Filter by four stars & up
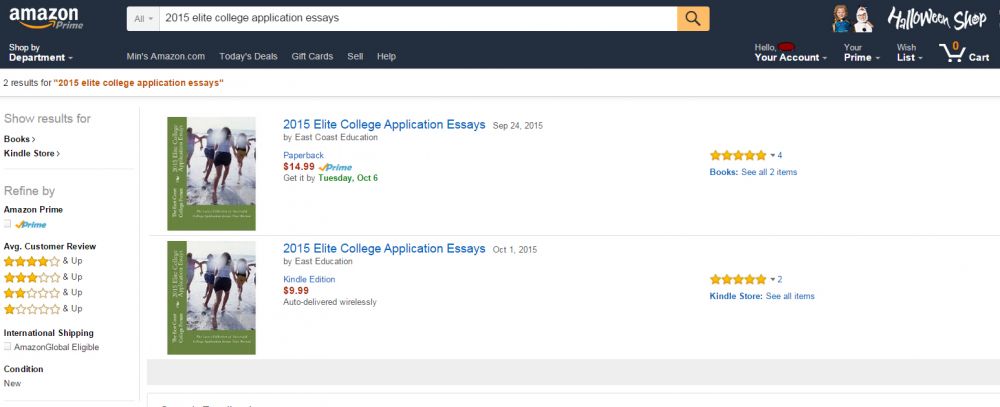Screen dimensions: 1000x407 [32, 260]
